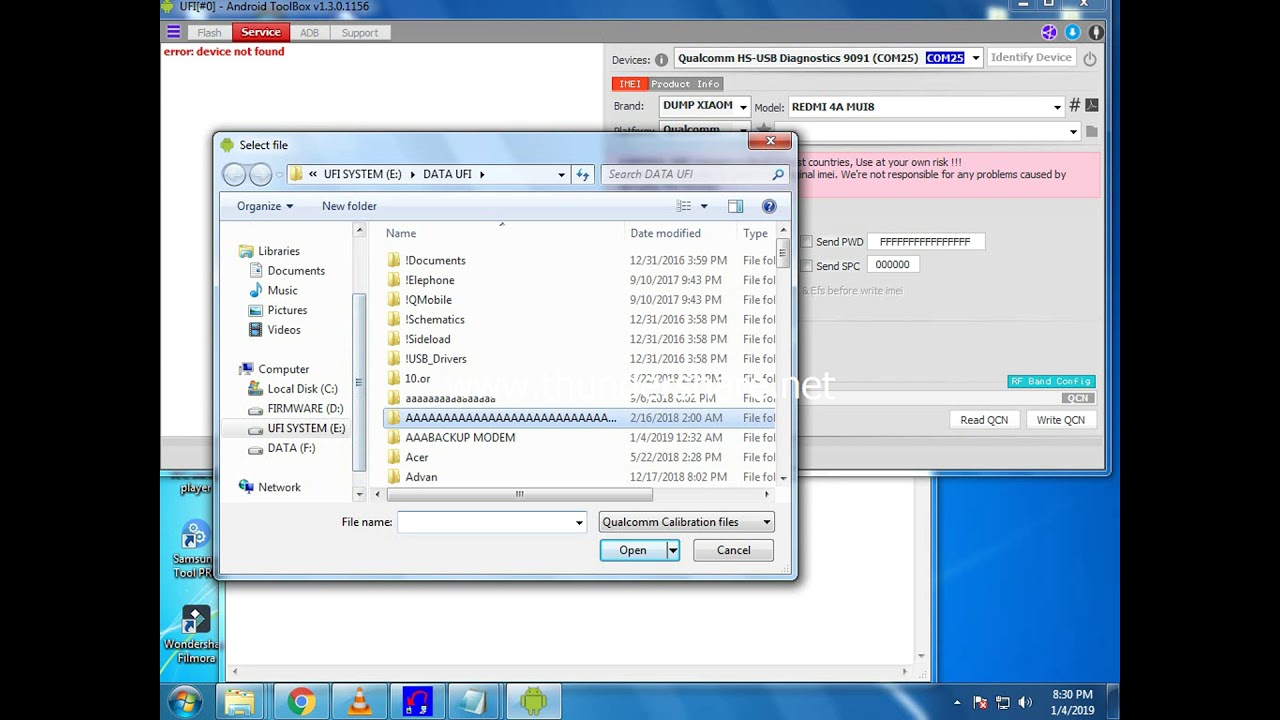Expand the Brand dropdown
Viewport: 1280px width, 720px height.
click(743, 106)
